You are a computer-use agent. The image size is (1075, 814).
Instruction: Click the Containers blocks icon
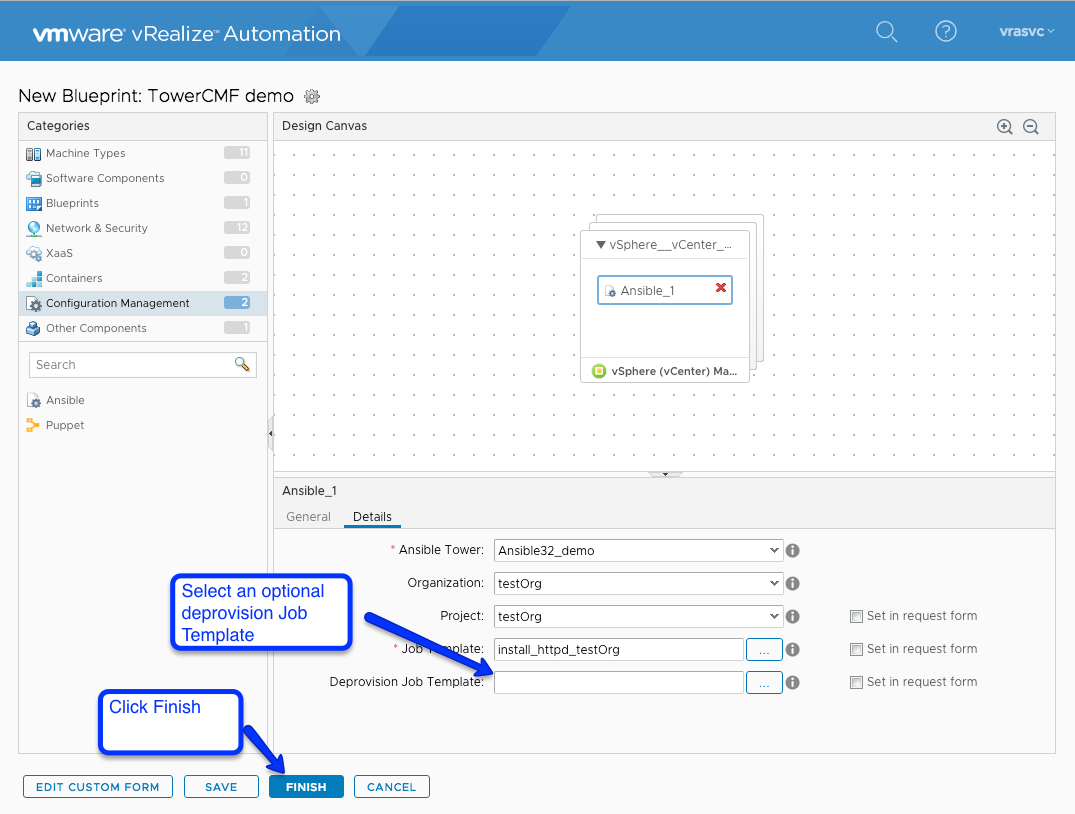(34, 279)
